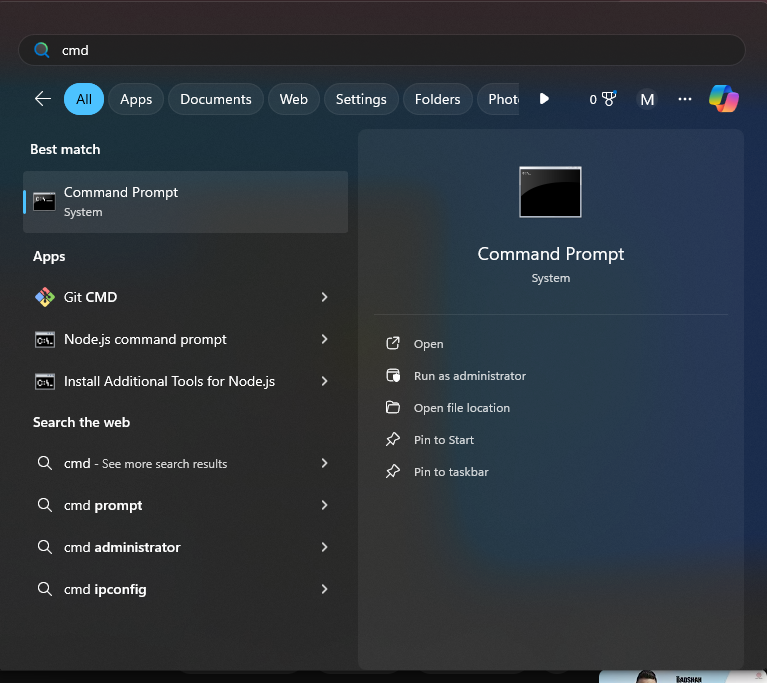Viewport: 767px width, 683px height.
Task: Click the Search the web section heading
Action: [x=81, y=422]
